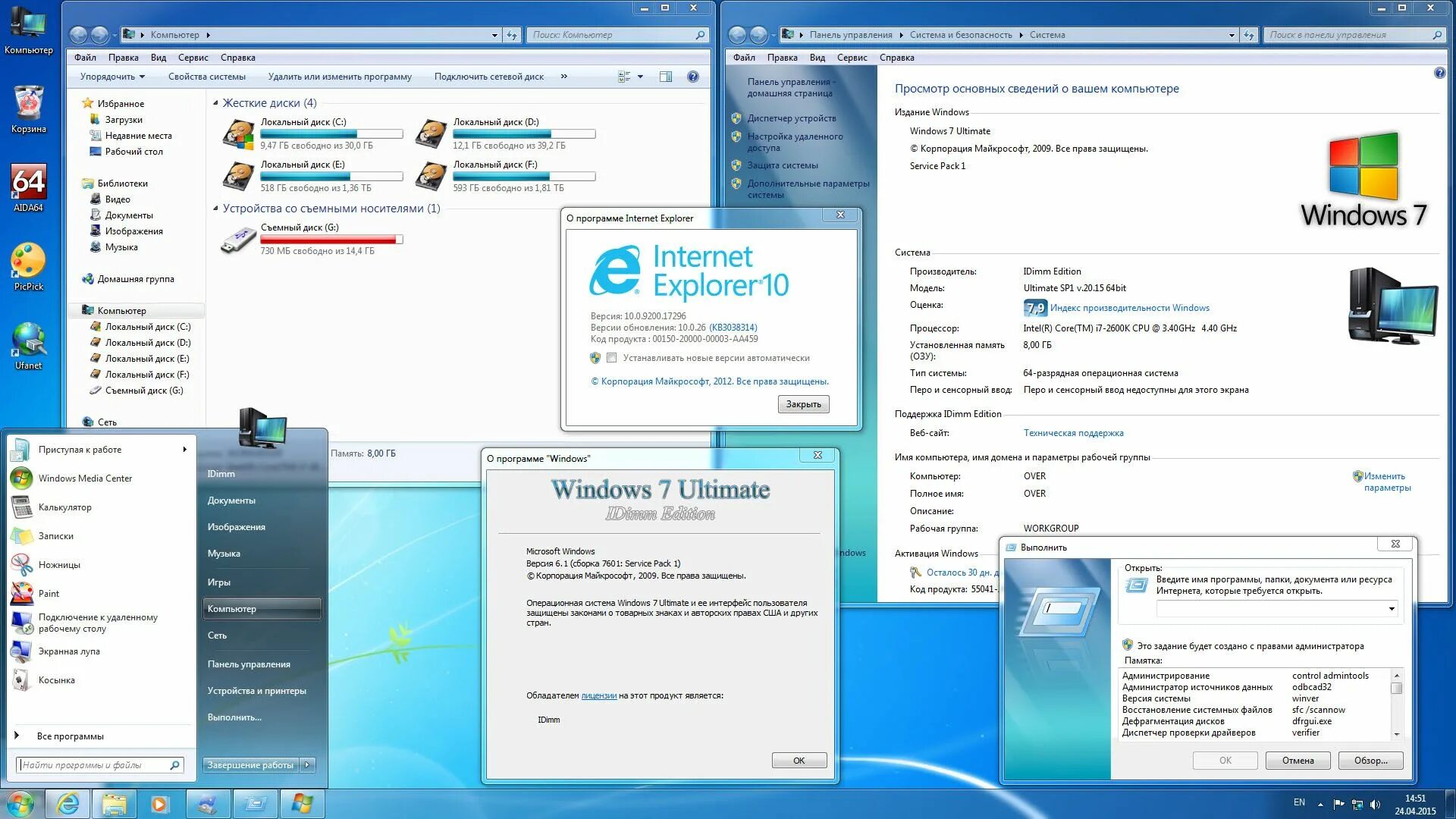
Task: Select Домашняя группа in navigation pane
Action: point(135,279)
